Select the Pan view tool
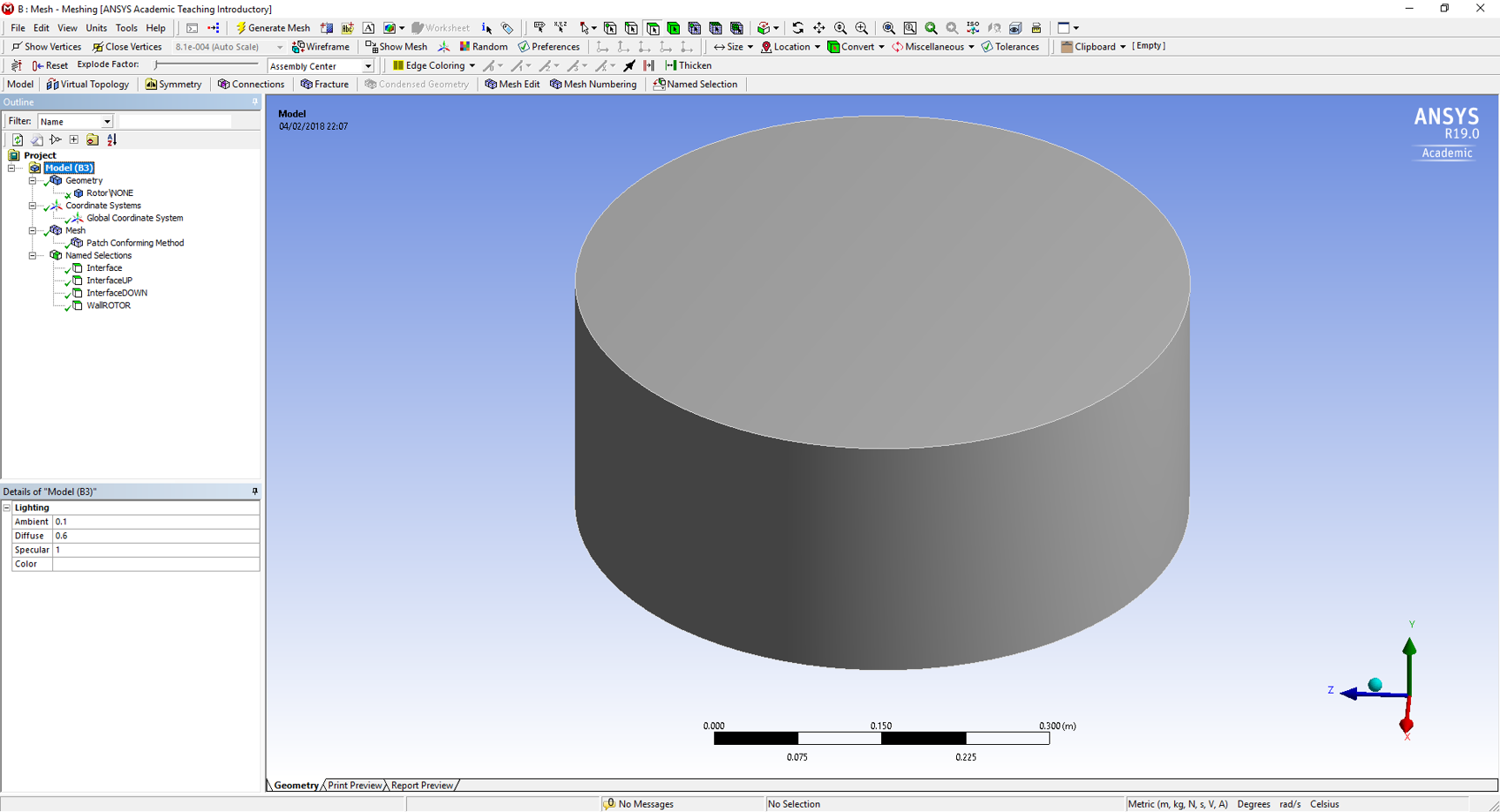Viewport: 1500px width, 812px height. [819, 28]
